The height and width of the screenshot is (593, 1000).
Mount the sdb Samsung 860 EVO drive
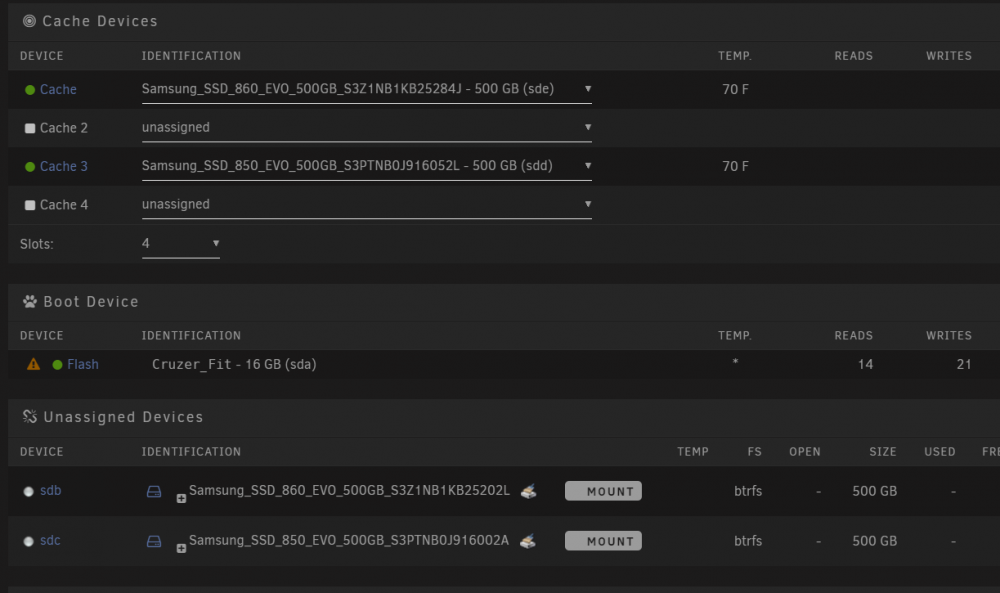(603, 491)
